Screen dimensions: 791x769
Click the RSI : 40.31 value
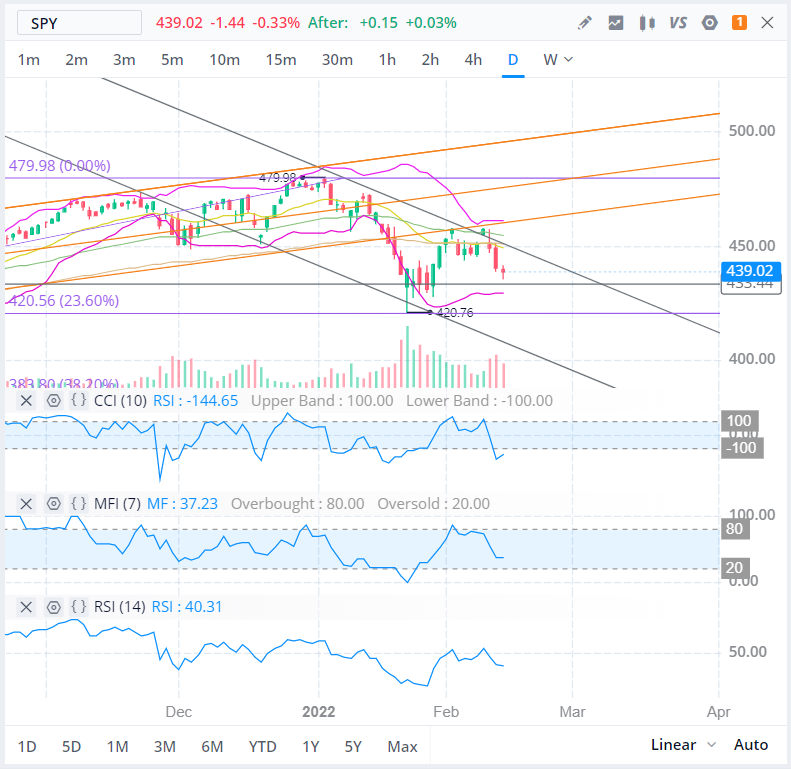[x=187, y=607]
